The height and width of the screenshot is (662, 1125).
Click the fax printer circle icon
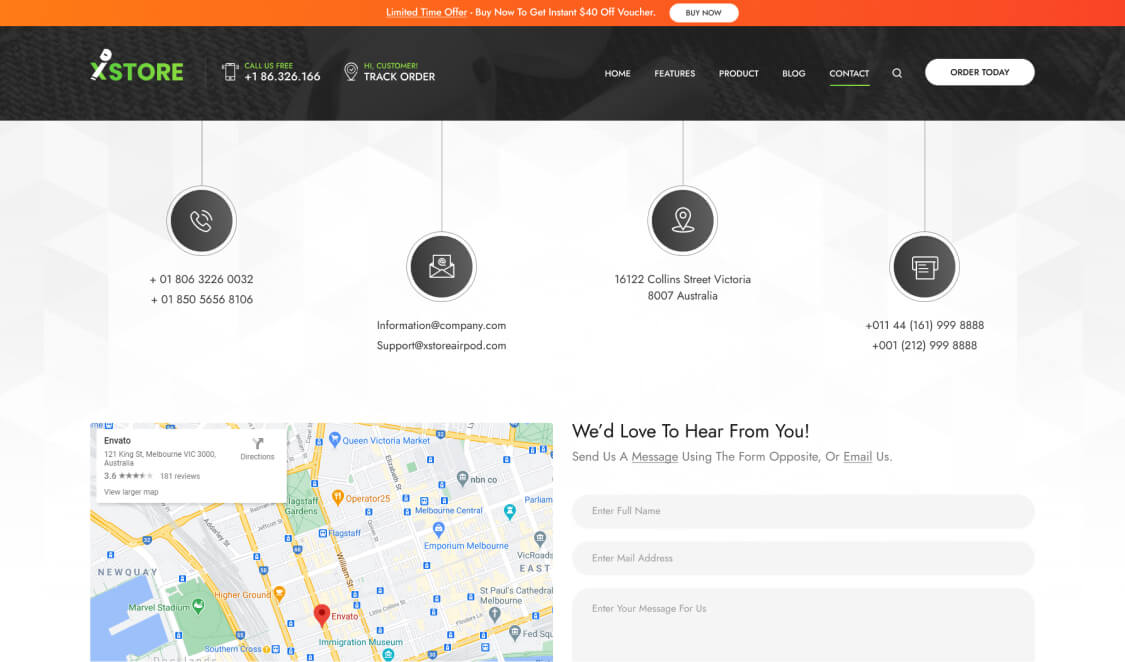pyautogui.click(x=924, y=267)
